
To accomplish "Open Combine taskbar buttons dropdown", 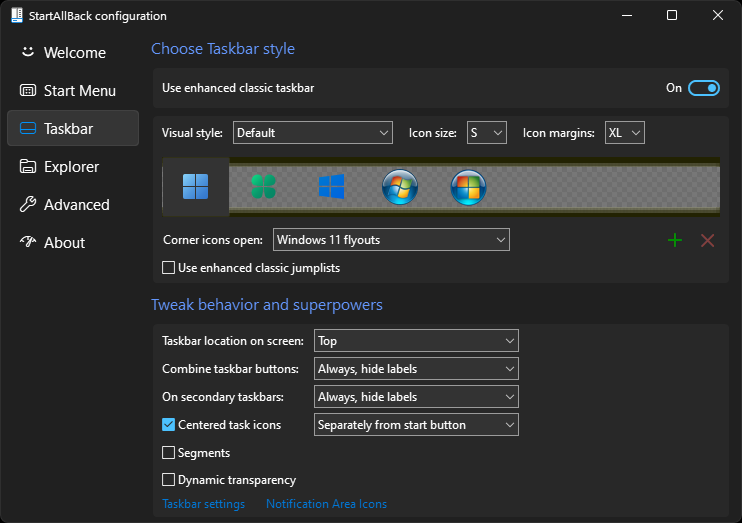I will coord(416,369).
